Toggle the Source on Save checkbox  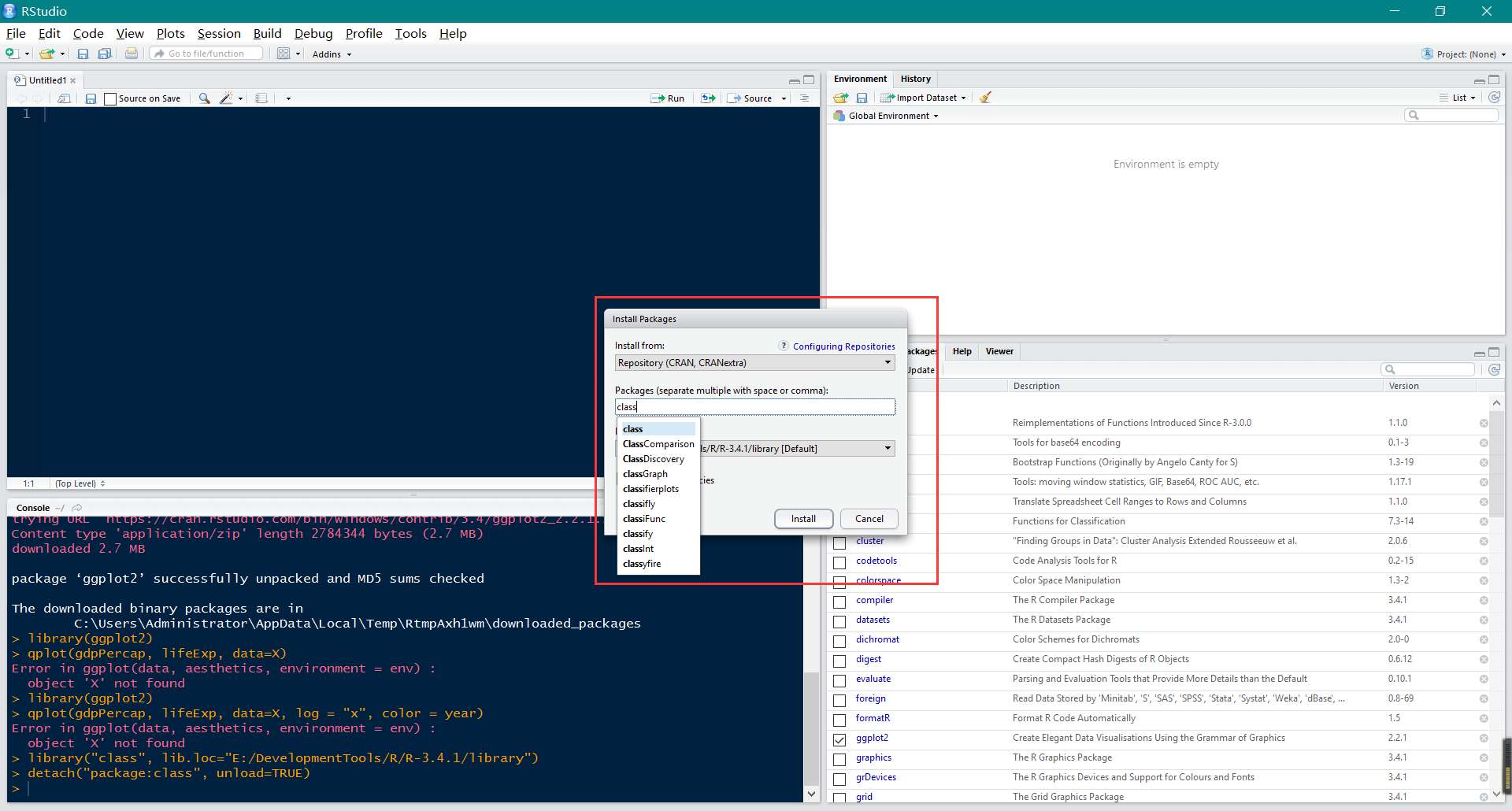(110, 99)
